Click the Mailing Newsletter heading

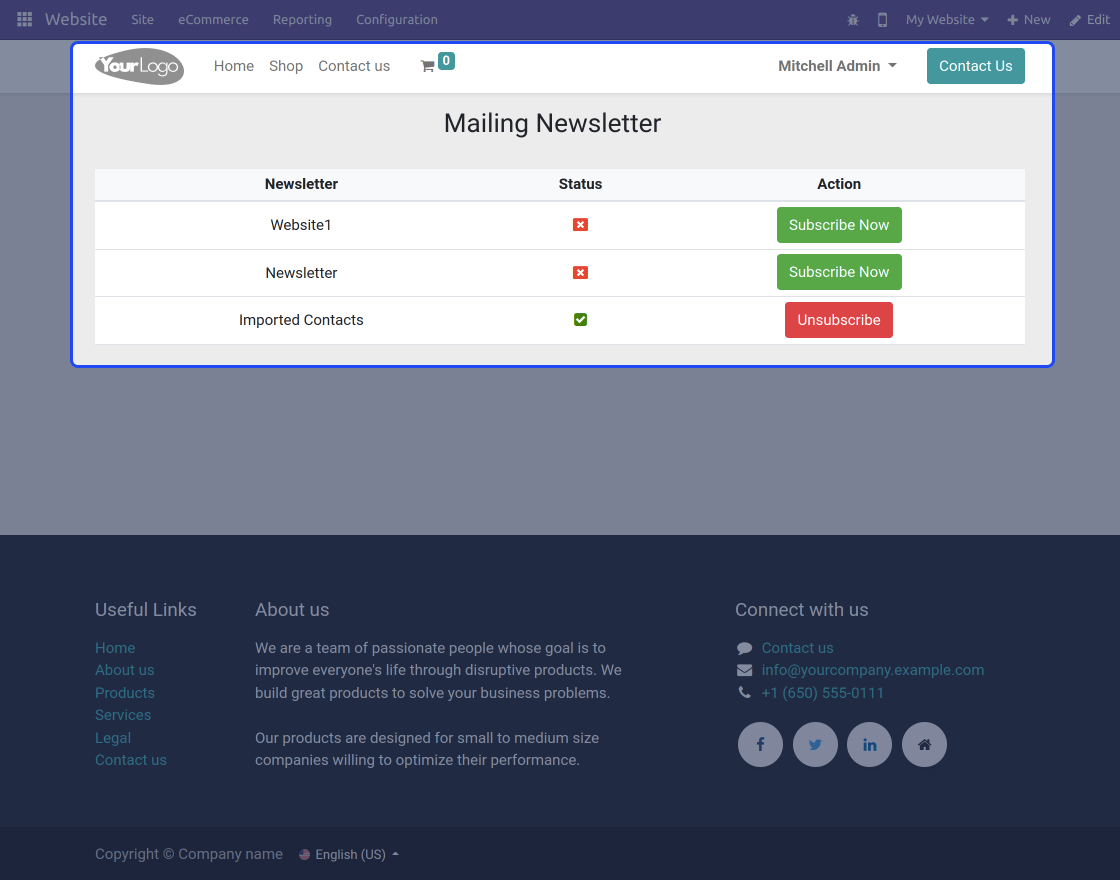pos(552,123)
